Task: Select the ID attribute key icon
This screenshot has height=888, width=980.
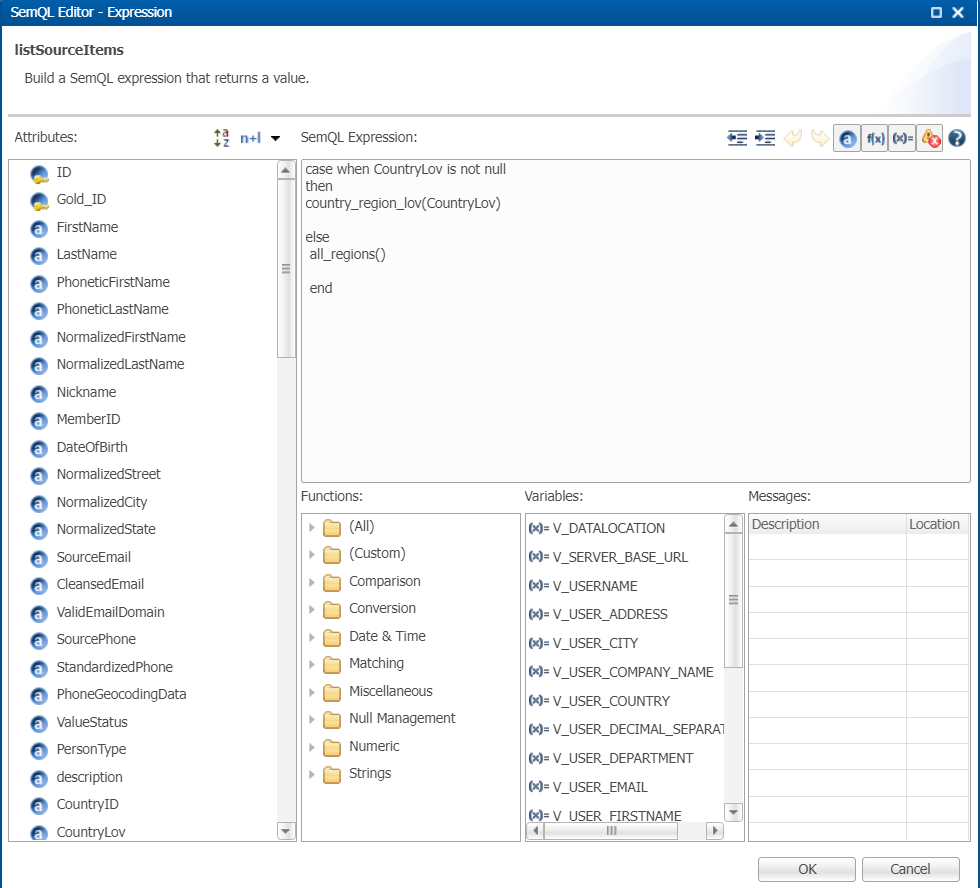Action: [39, 174]
